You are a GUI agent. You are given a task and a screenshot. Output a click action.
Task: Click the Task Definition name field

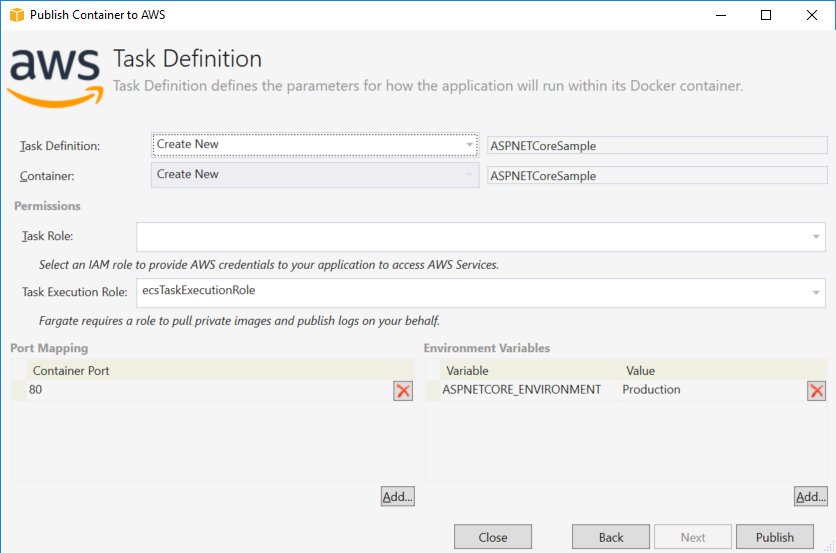pyautogui.click(x=656, y=146)
